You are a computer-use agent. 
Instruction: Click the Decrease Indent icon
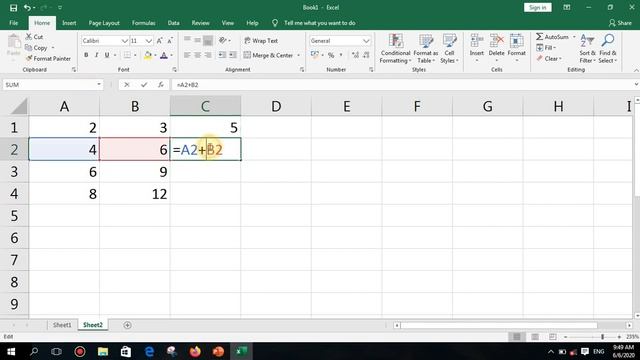[x=222, y=55]
